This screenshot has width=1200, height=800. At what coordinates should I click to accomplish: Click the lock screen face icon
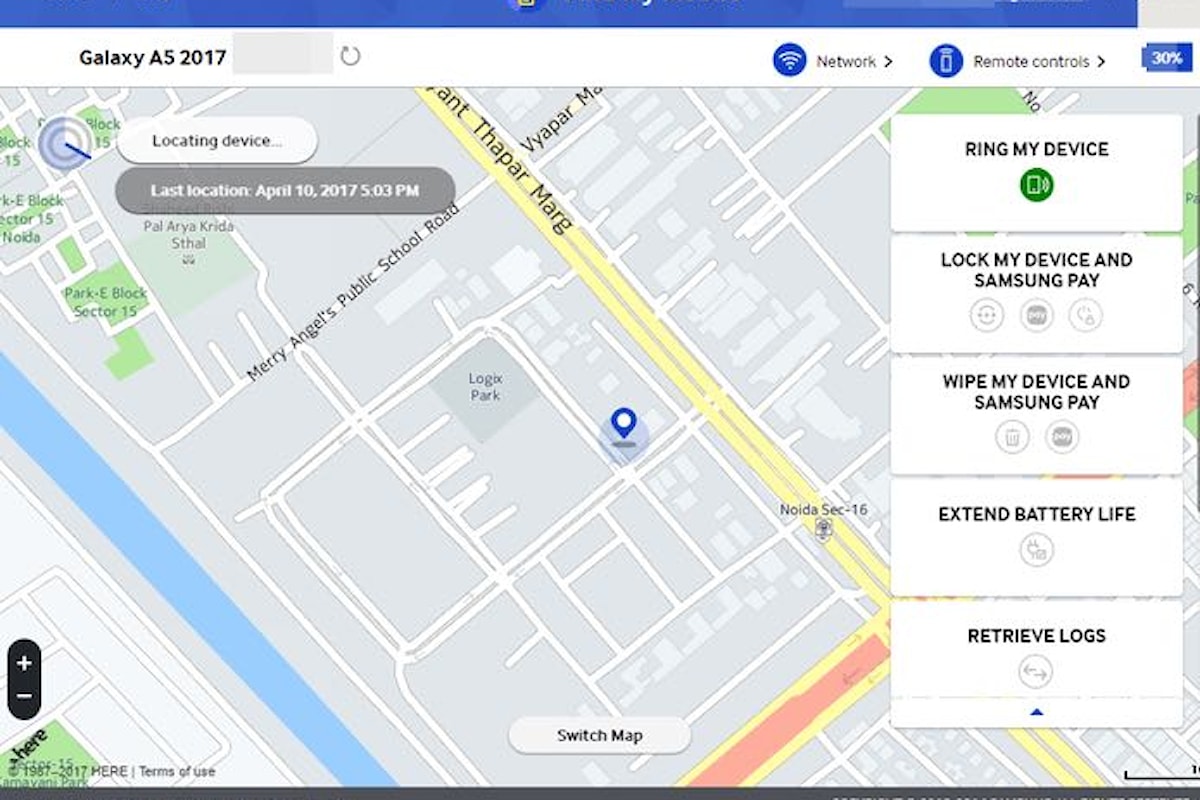[986, 316]
